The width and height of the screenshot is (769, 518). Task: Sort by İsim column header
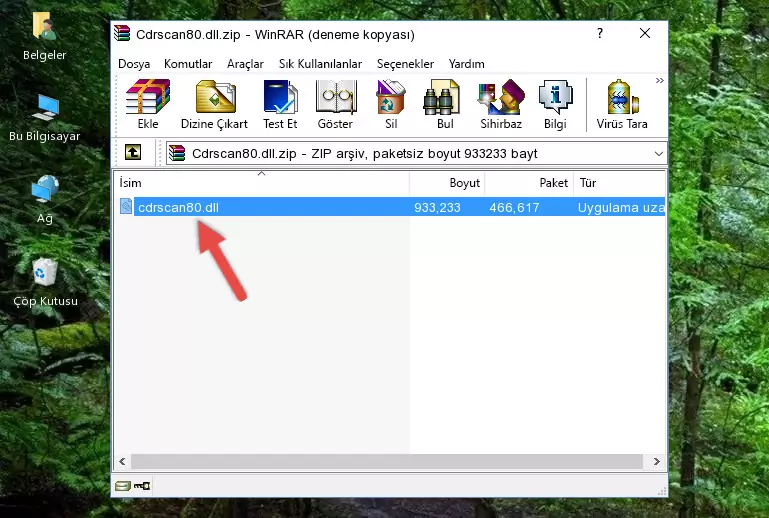click(x=262, y=183)
